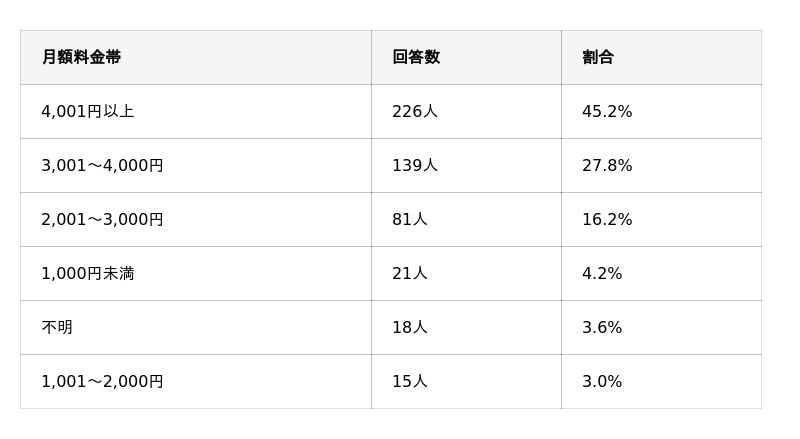800x439 pixels.
Task: Click the 21人 response count cell
Action: point(410,273)
